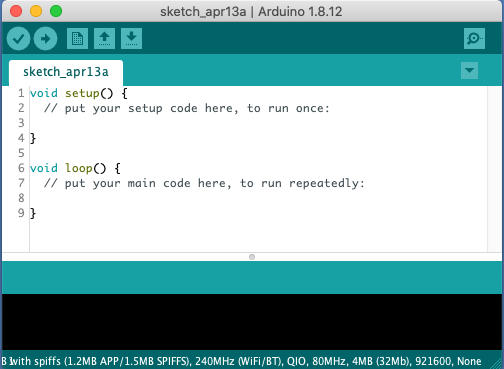The width and height of the screenshot is (504, 369).
Task: Click the setup function name
Action: click(82, 93)
